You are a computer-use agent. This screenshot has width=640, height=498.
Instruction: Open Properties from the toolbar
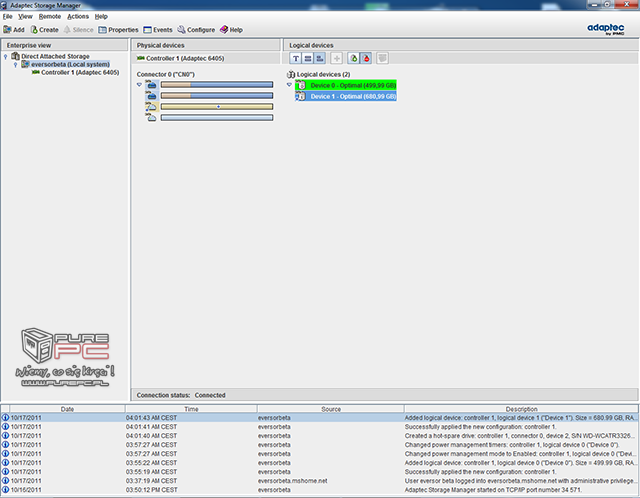click(118, 30)
